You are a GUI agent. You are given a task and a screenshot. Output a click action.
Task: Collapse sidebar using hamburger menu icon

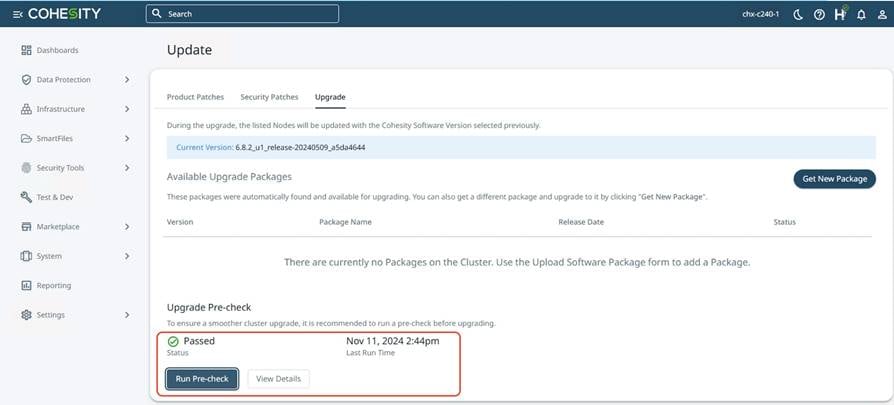coord(18,14)
